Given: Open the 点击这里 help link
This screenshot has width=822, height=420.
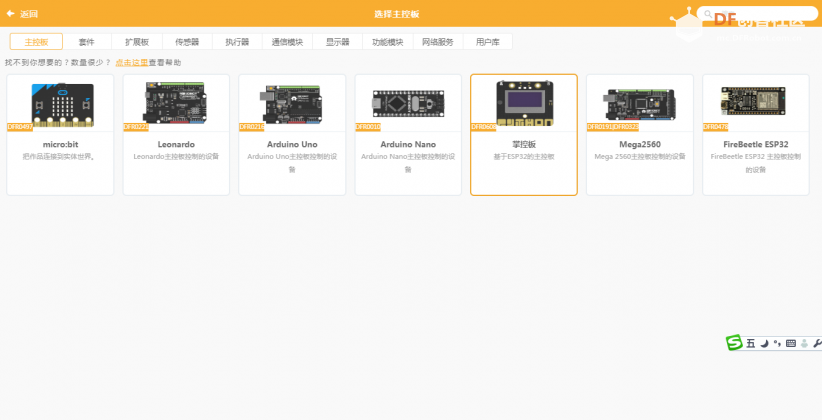Looking at the screenshot, I should coord(132,62).
